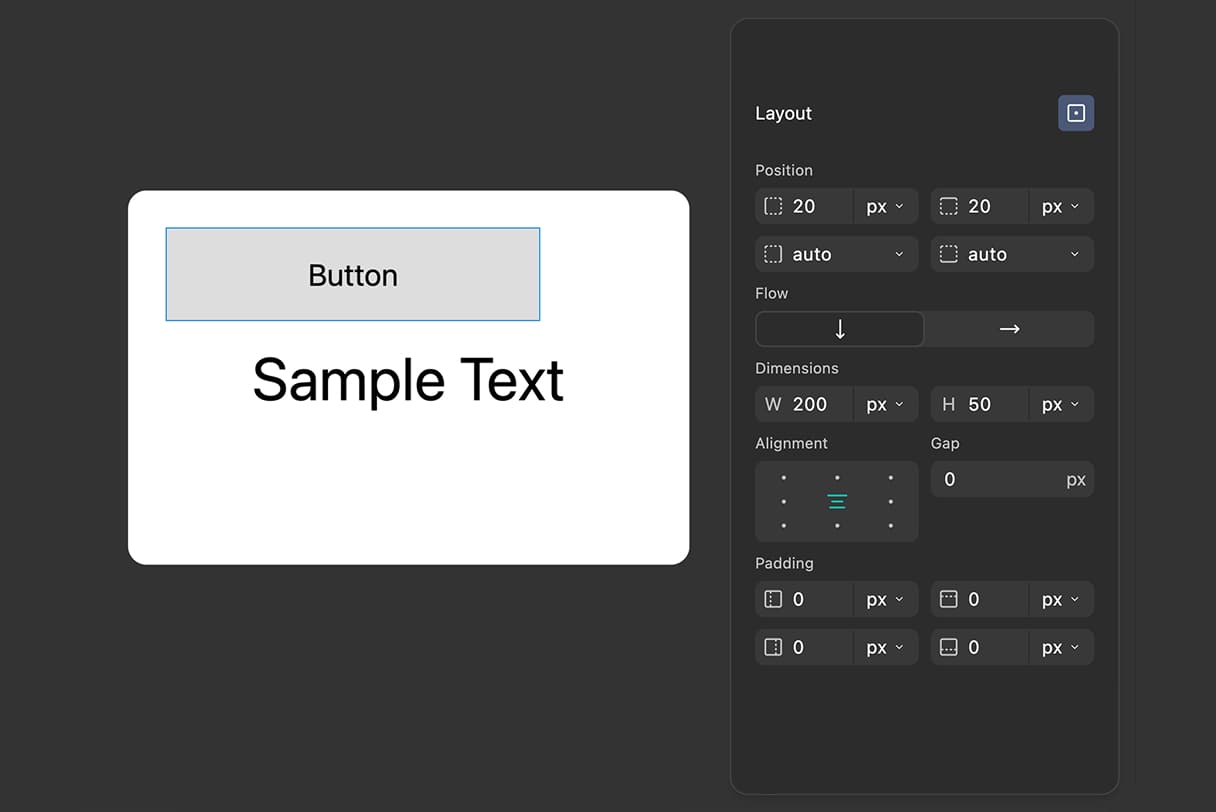Select the top-left alignment dot
This screenshot has width=1216, height=812.
tap(784, 477)
